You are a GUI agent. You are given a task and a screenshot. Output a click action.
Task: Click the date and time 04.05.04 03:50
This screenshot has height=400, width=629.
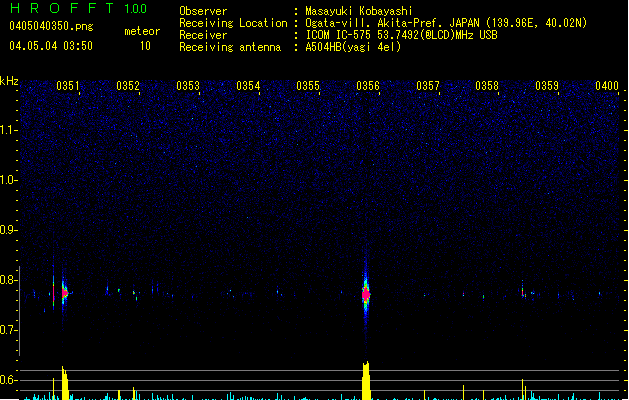click(50, 46)
